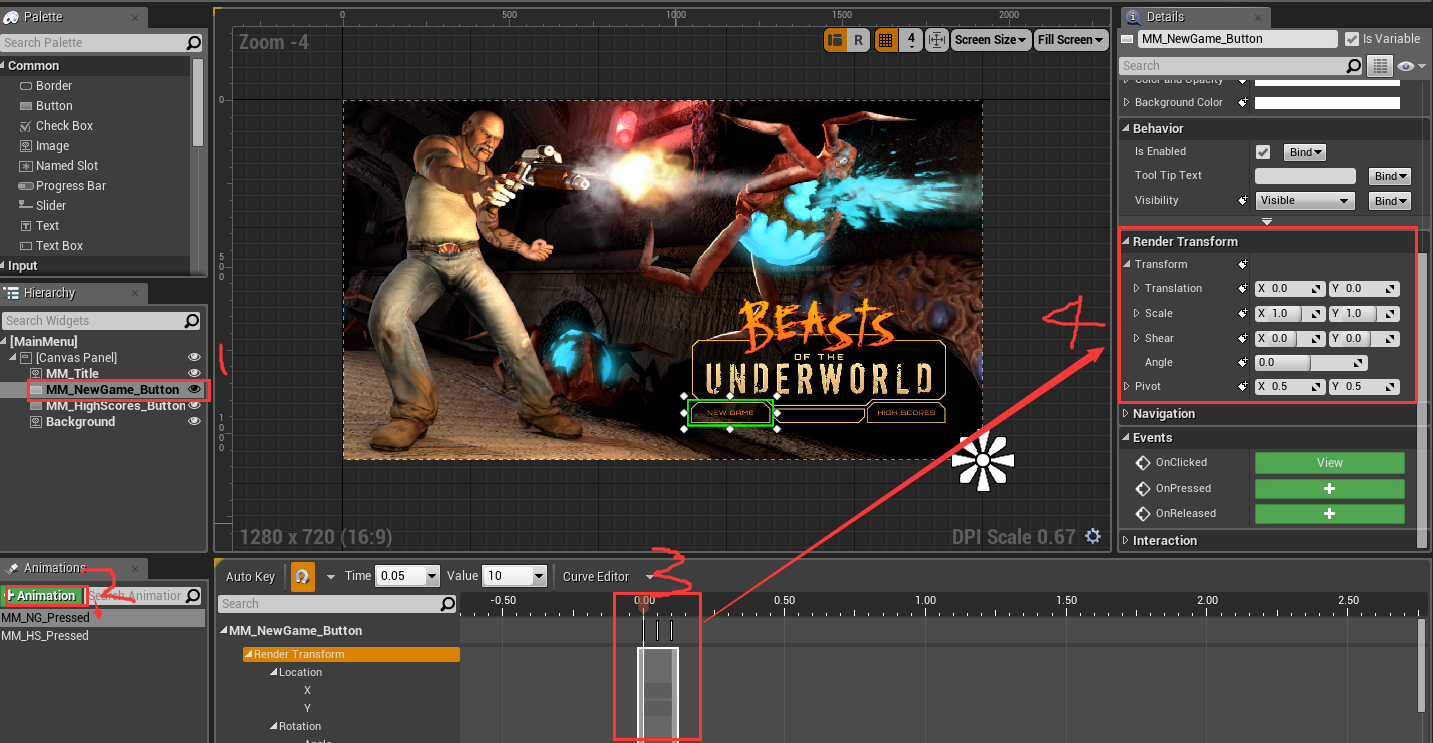Viewport: 1433px width, 743px height.
Task: Add keyframe for Shear property
Action: (1243, 338)
